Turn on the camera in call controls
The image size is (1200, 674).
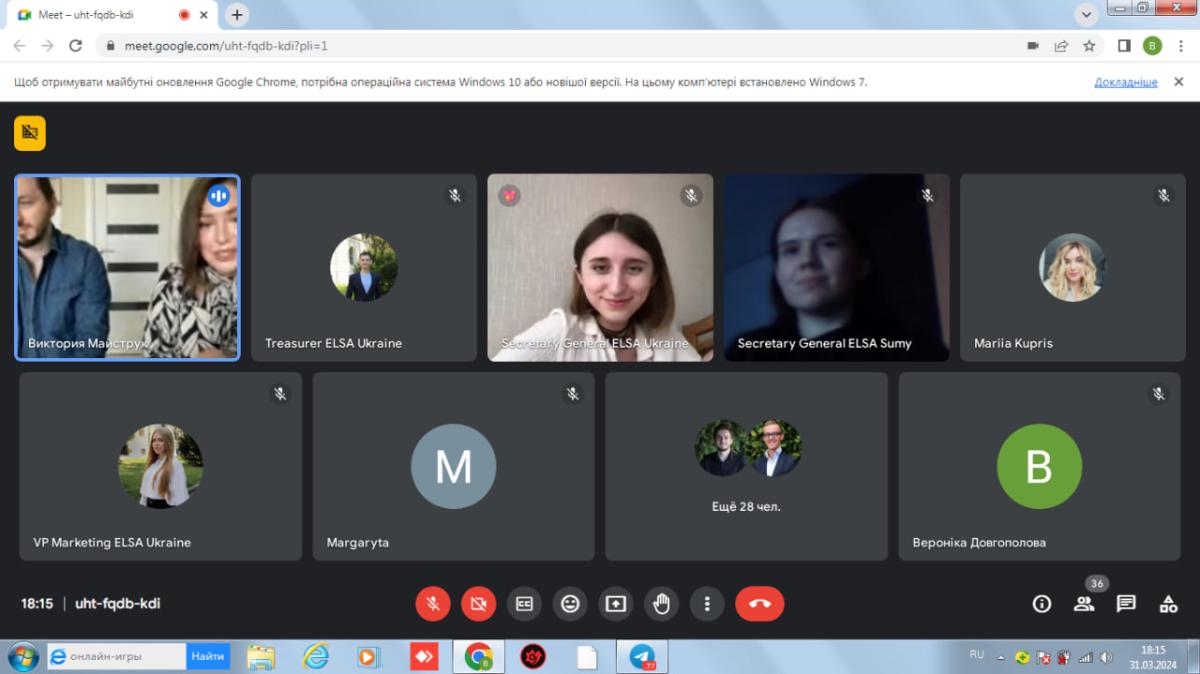click(x=479, y=604)
